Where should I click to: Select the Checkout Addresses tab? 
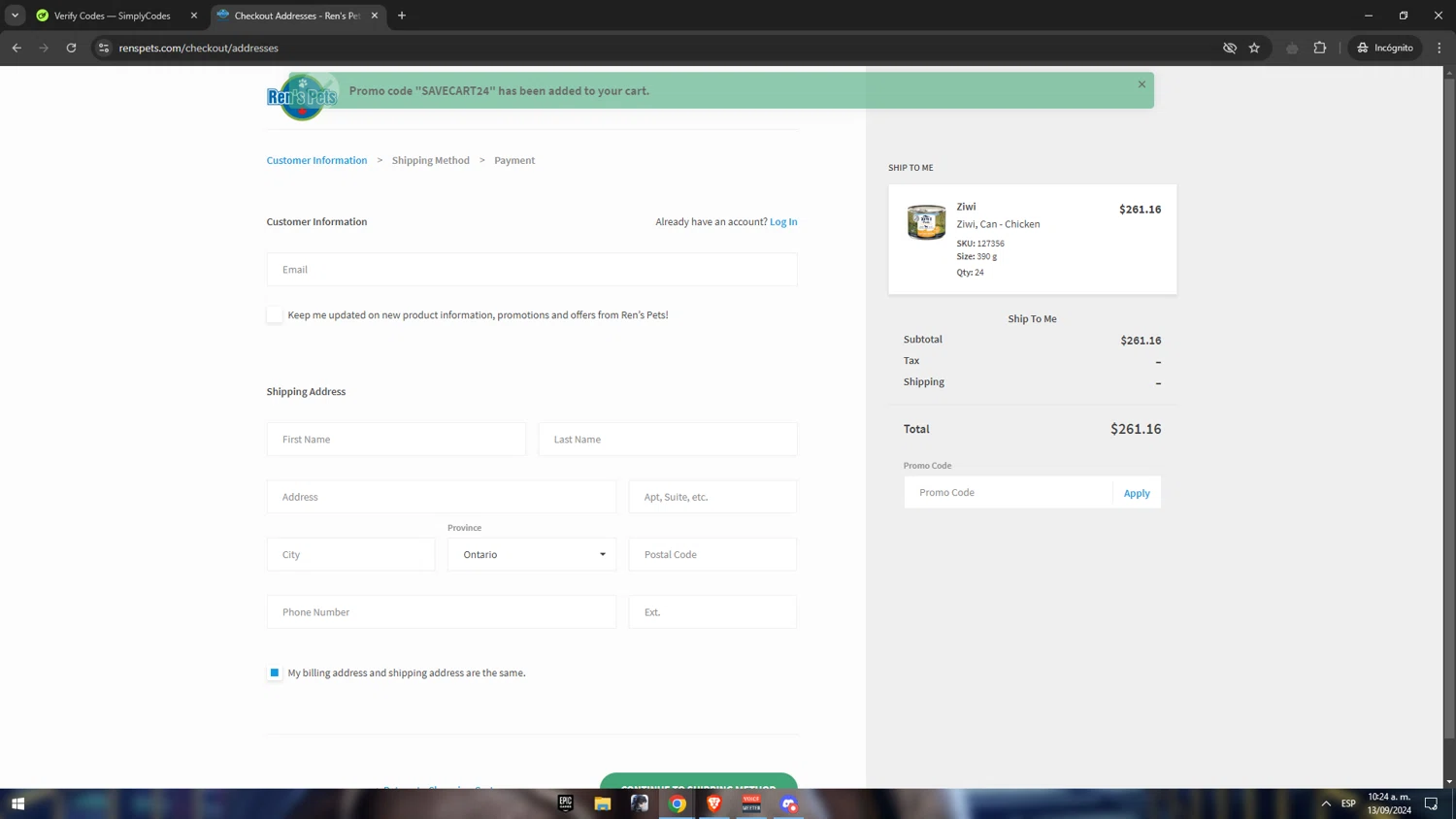click(x=297, y=16)
